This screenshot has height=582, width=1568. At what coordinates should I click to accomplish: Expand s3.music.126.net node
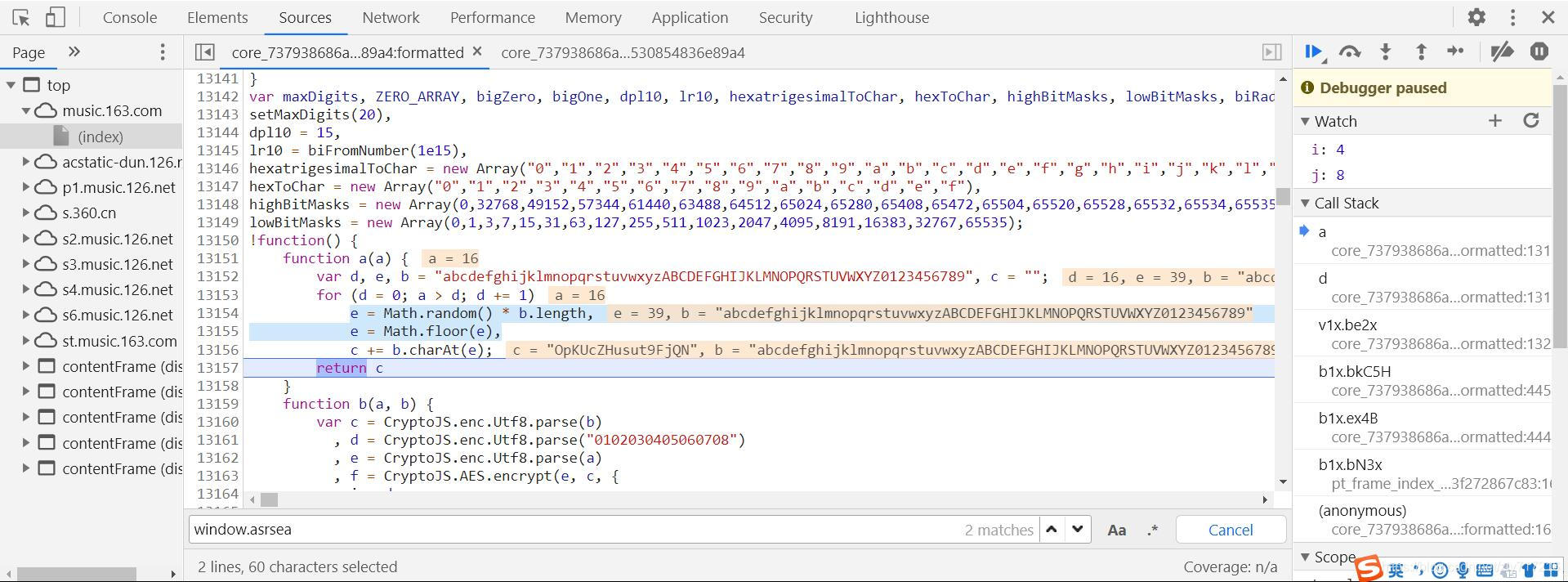(25, 264)
